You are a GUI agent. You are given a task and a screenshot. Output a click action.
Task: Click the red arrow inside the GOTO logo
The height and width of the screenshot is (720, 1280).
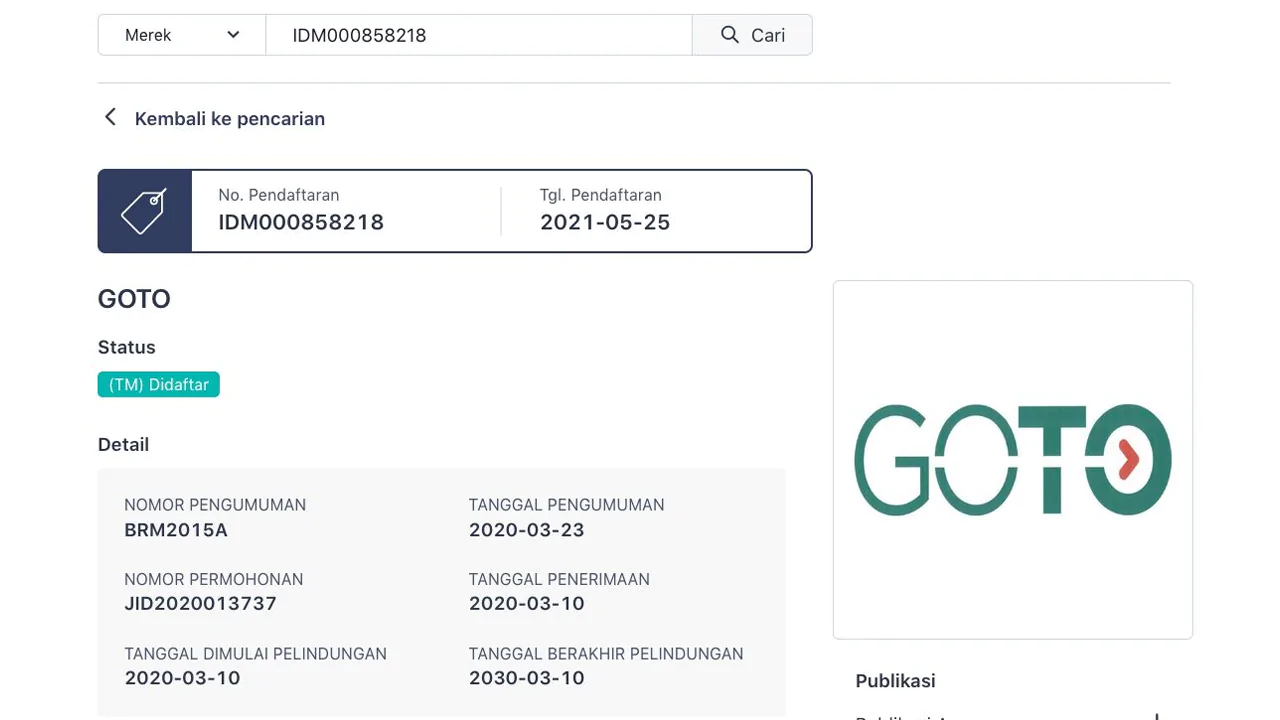(1129, 460)
